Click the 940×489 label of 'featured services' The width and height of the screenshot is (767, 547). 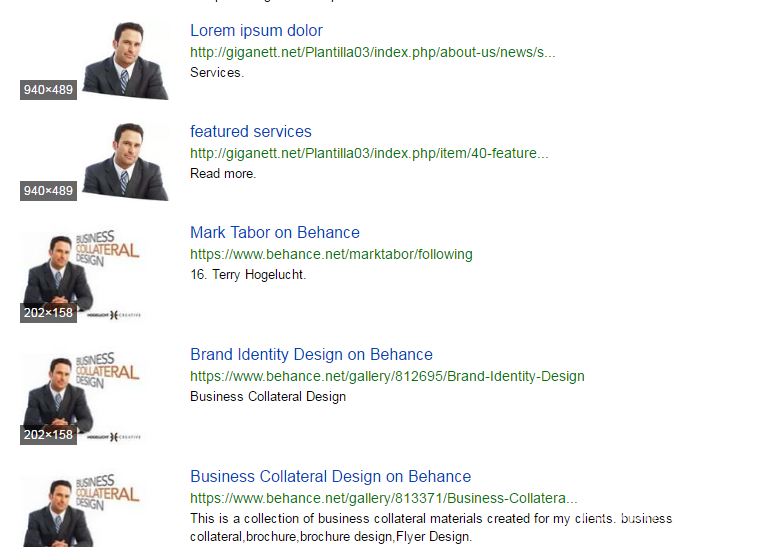[x=48, y=191]
